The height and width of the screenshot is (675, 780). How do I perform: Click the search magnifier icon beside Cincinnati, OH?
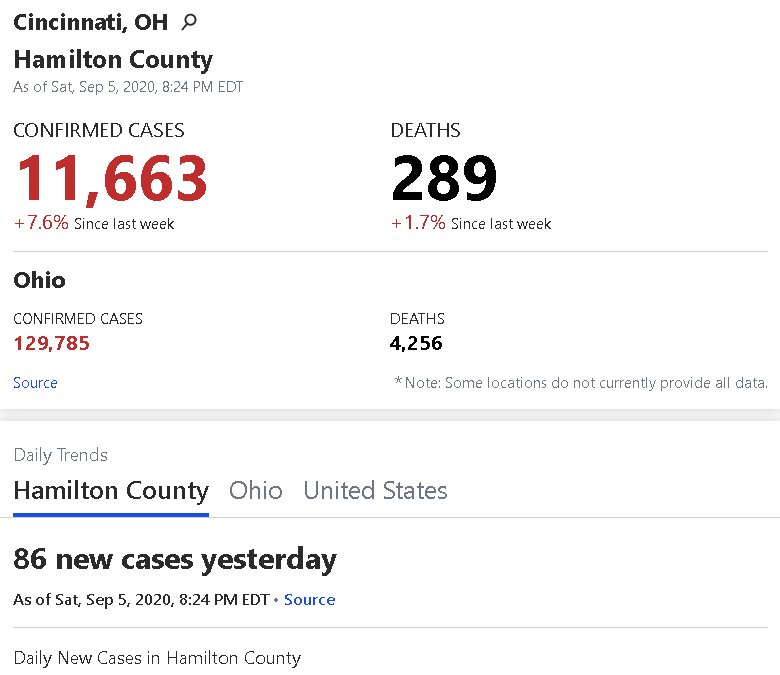tap(189, 22)
